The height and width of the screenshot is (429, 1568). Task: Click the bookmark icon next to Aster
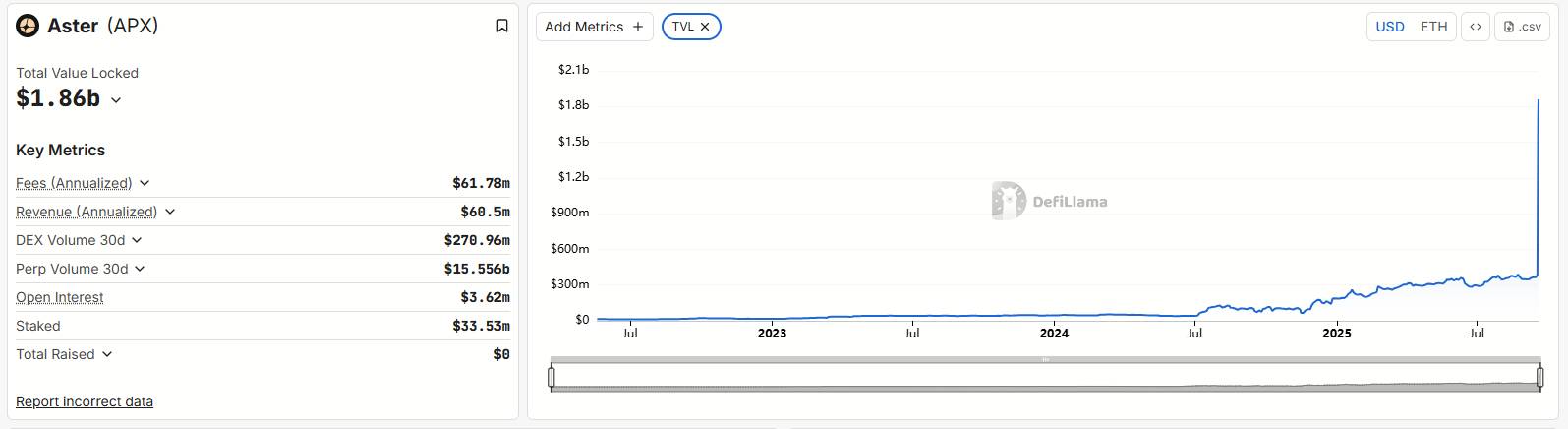(x=502, y=26)
